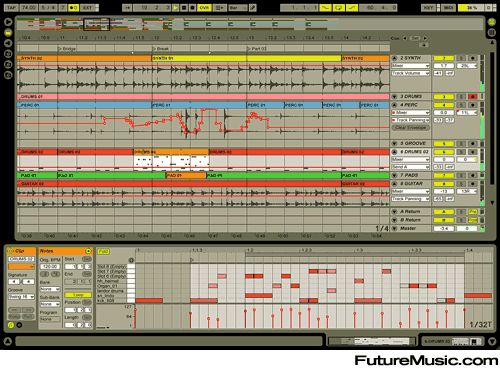Open the Track Volume chooser on SYNTH track

[x=410, y=73]
